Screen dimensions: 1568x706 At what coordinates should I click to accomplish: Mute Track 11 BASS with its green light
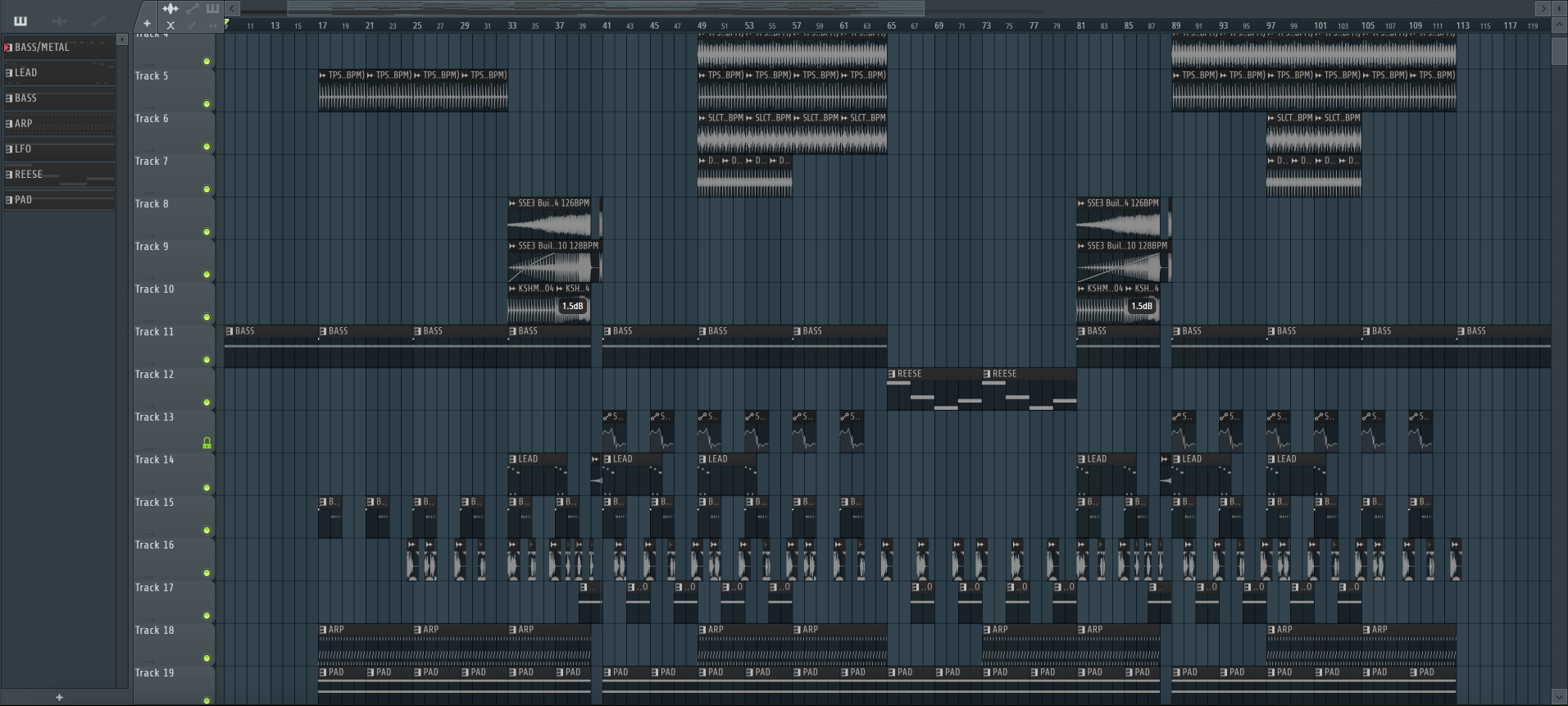pos(207,360)
